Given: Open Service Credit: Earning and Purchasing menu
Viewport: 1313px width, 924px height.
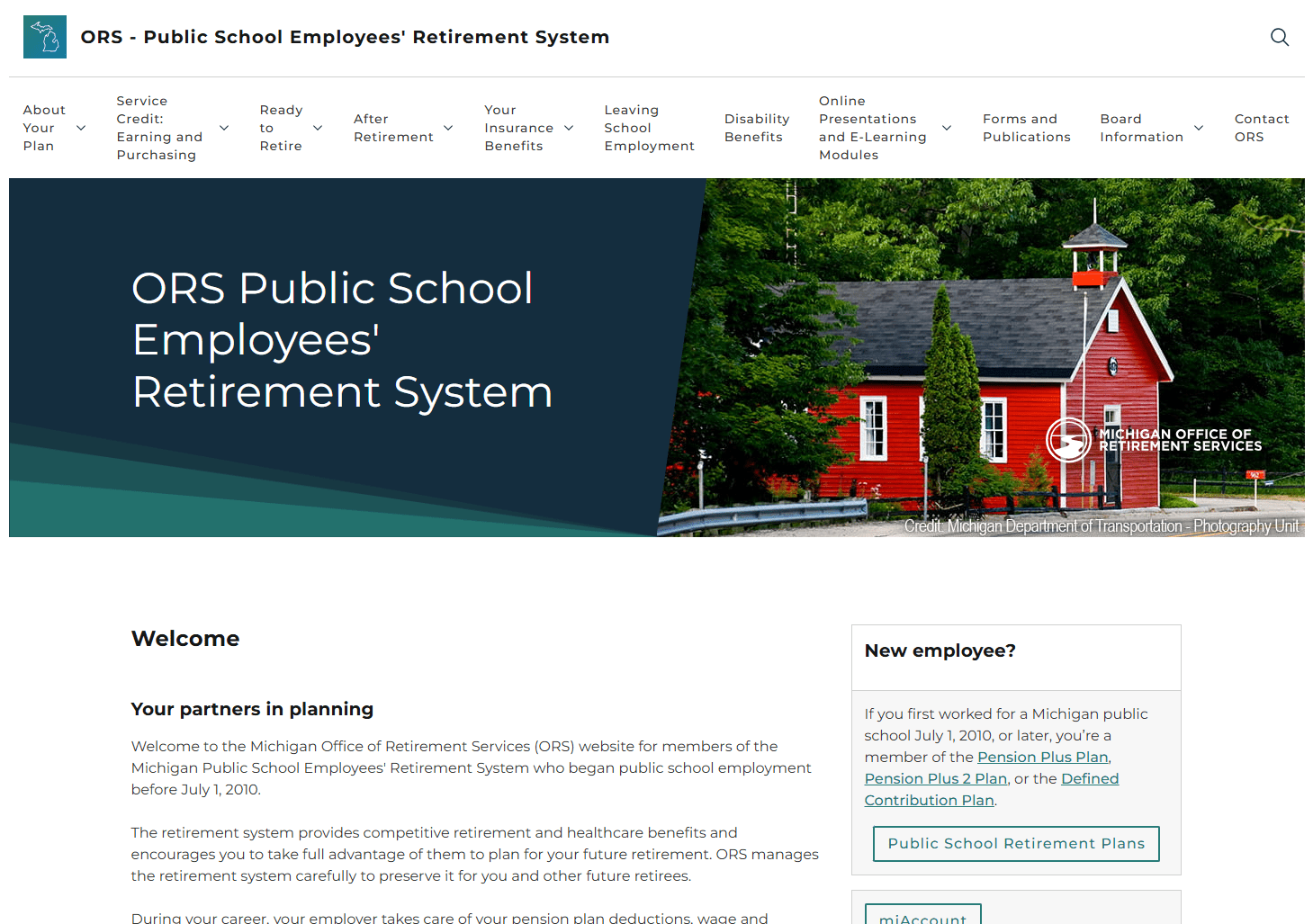Looking at the screenshot, I should (159, 128).
